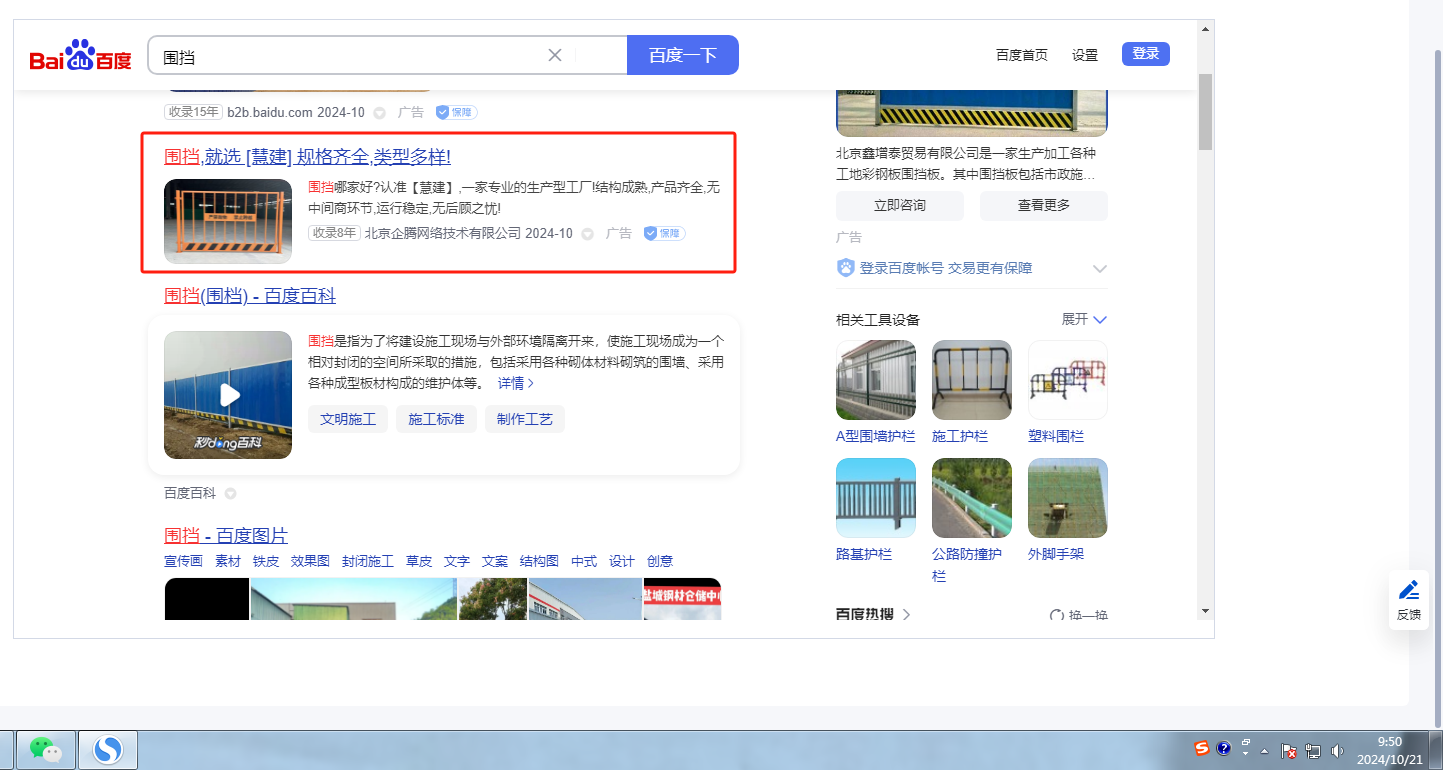The width and height of the screenshot is (1443, 770).
Task: Expand the dropdown arrow beside b2b.baidu.com 2024-10
Action: 381,113
